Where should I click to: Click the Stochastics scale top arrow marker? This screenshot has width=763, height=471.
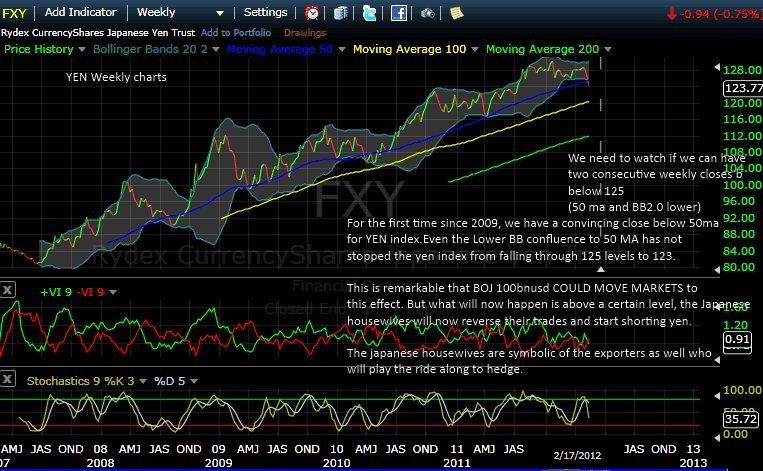click(x=717, y=396)
